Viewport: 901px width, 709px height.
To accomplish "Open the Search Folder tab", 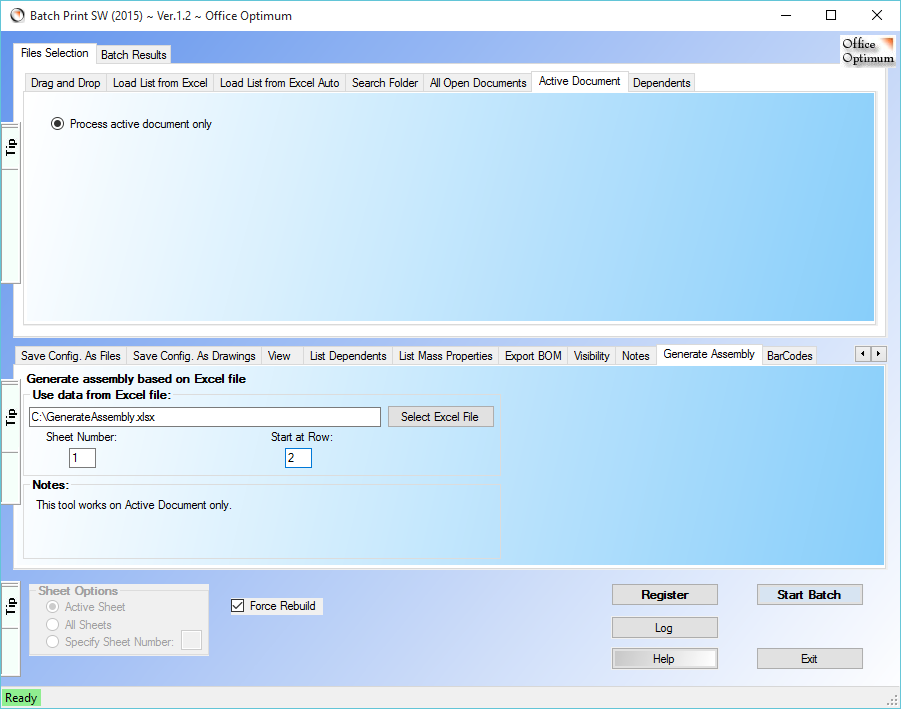I will [384, 83].
